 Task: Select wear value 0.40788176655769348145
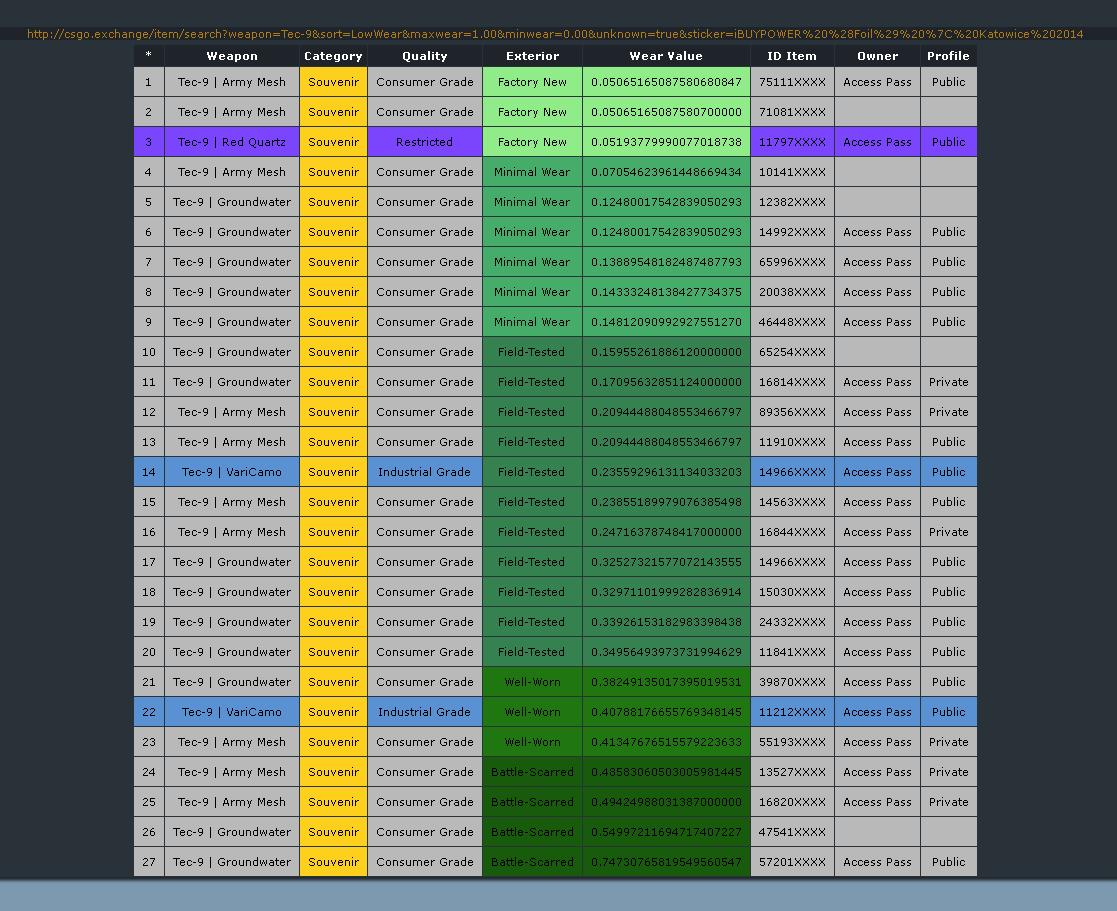(x=666, y=712)
